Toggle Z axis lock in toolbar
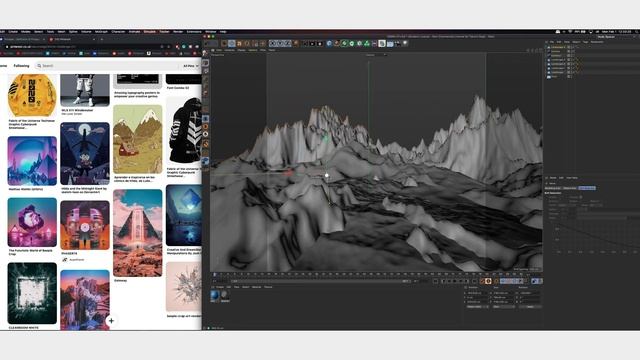 287,43
